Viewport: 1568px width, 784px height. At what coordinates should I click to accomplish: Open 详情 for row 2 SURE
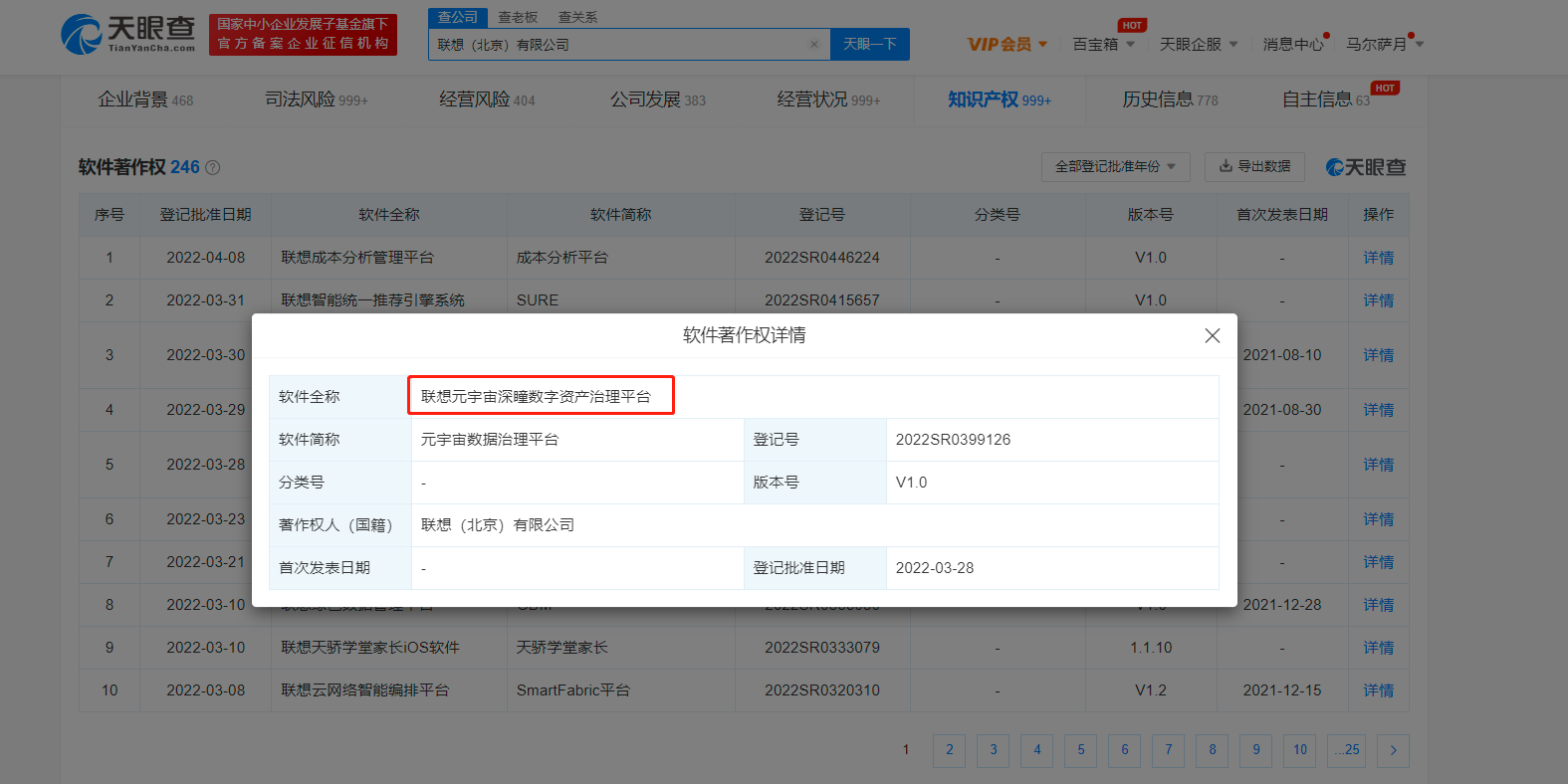pyautogui.click(x=1378, y=300)
